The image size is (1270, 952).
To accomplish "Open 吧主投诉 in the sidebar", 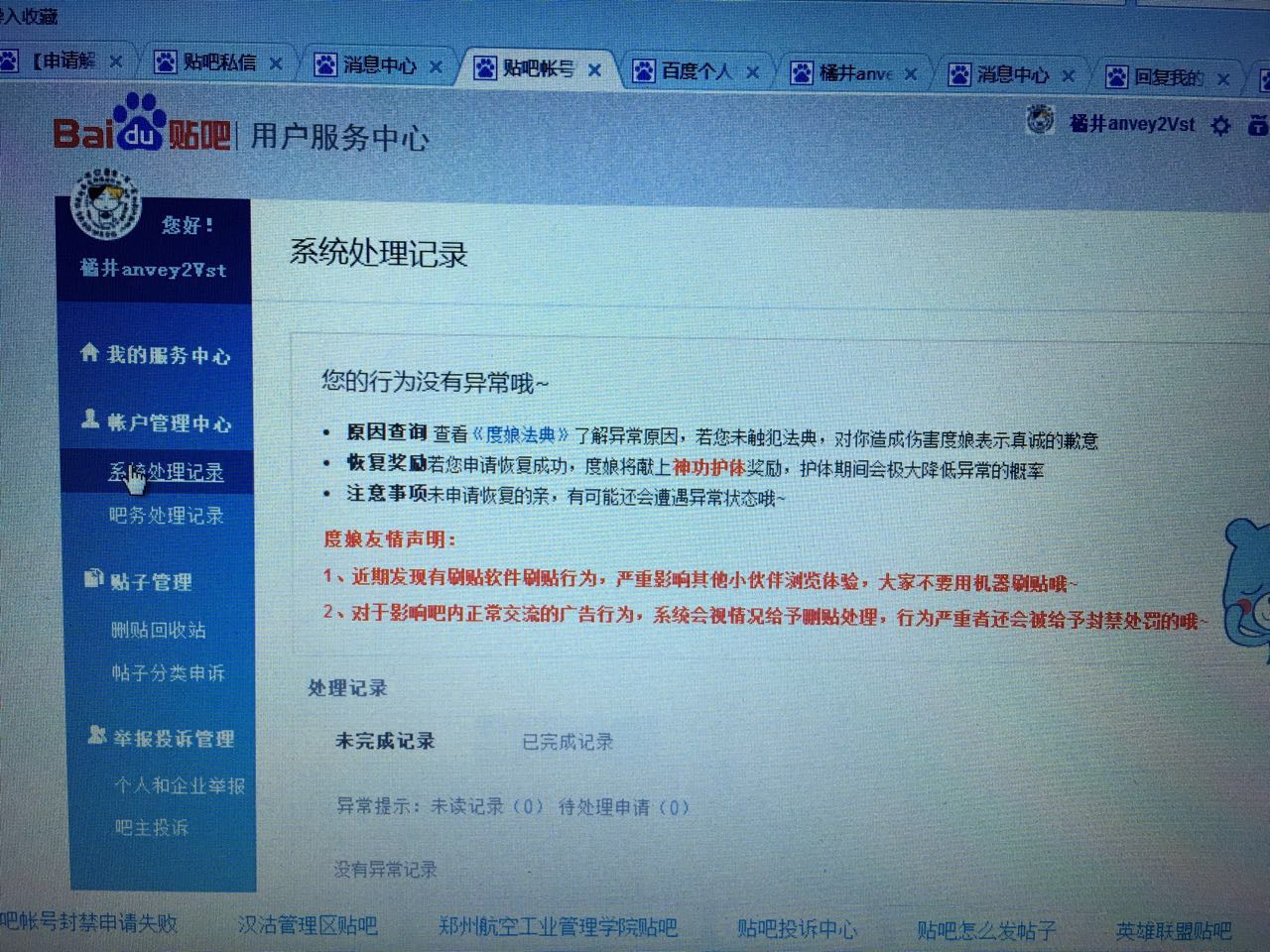I will tap(151, 827).
